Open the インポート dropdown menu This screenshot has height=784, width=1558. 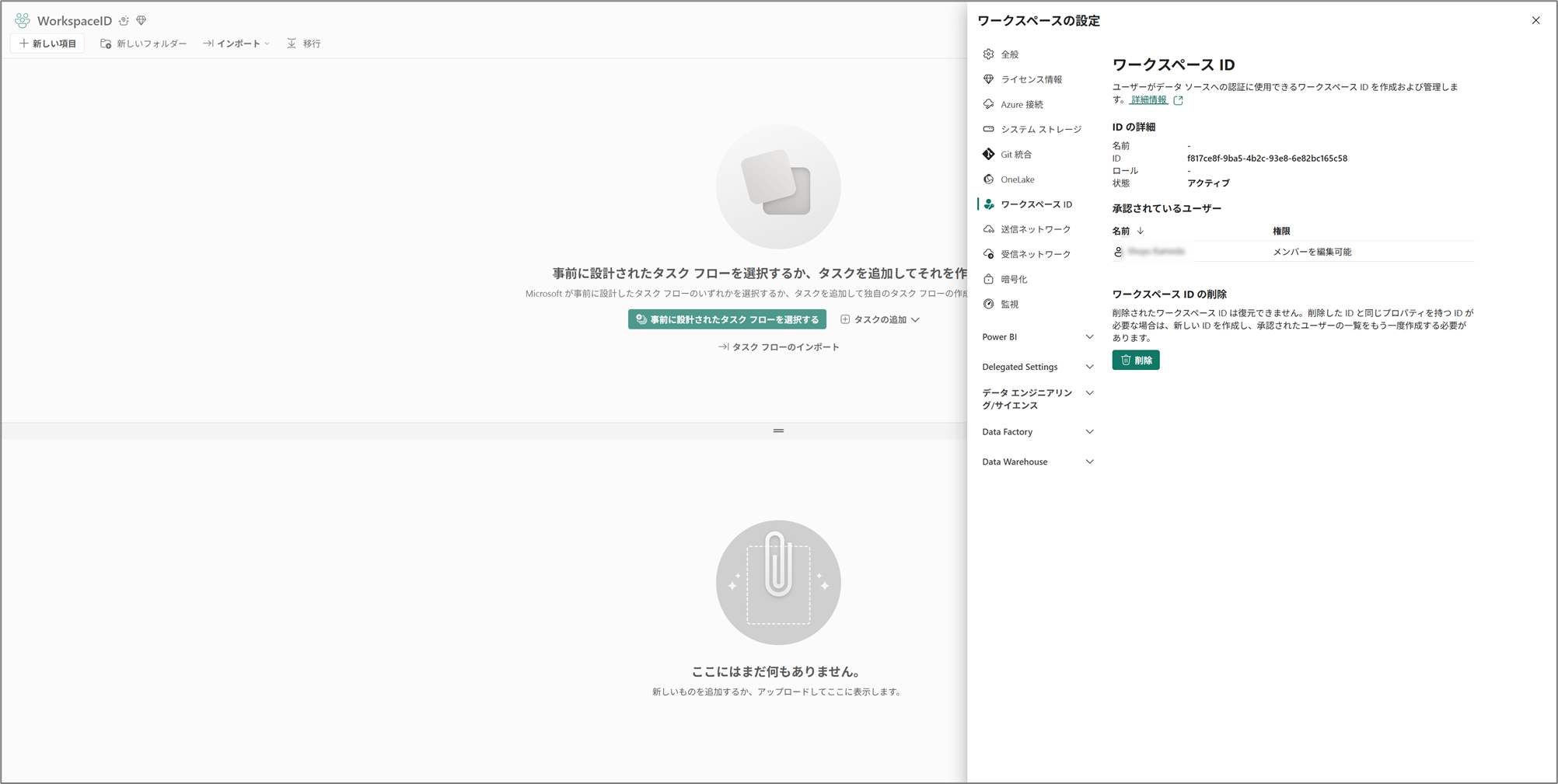tap(236, 44)
